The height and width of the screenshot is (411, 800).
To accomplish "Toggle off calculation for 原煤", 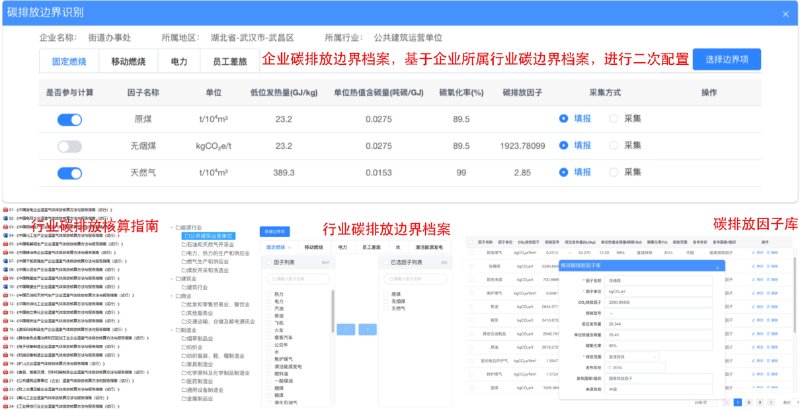I will point(69,119).
